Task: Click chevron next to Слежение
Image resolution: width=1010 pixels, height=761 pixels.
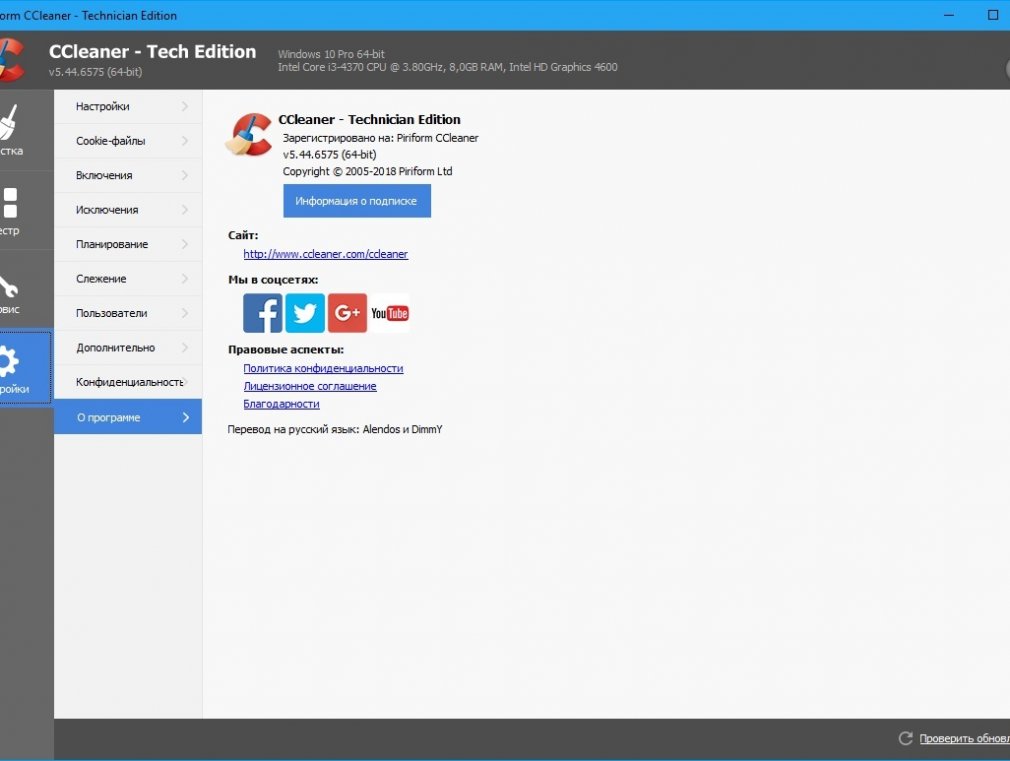Action: point(185,278)
